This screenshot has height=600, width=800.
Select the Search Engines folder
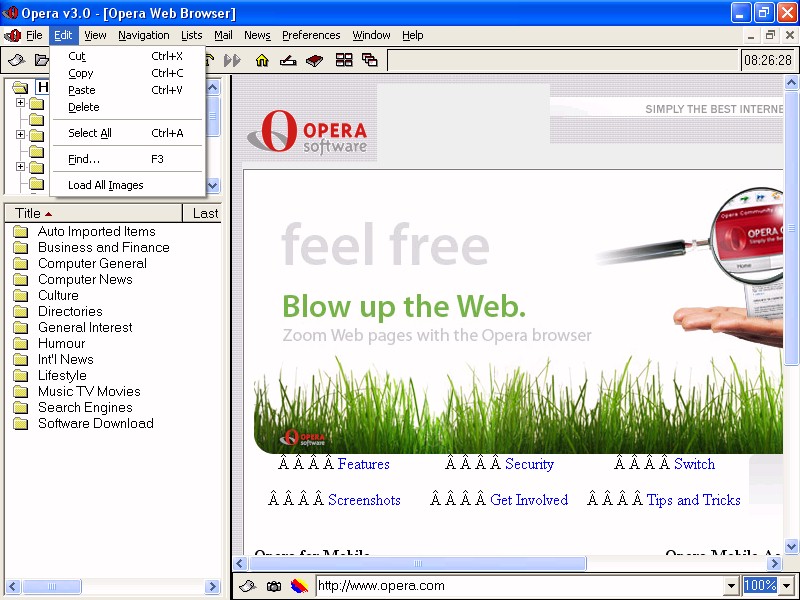[85, 407]
